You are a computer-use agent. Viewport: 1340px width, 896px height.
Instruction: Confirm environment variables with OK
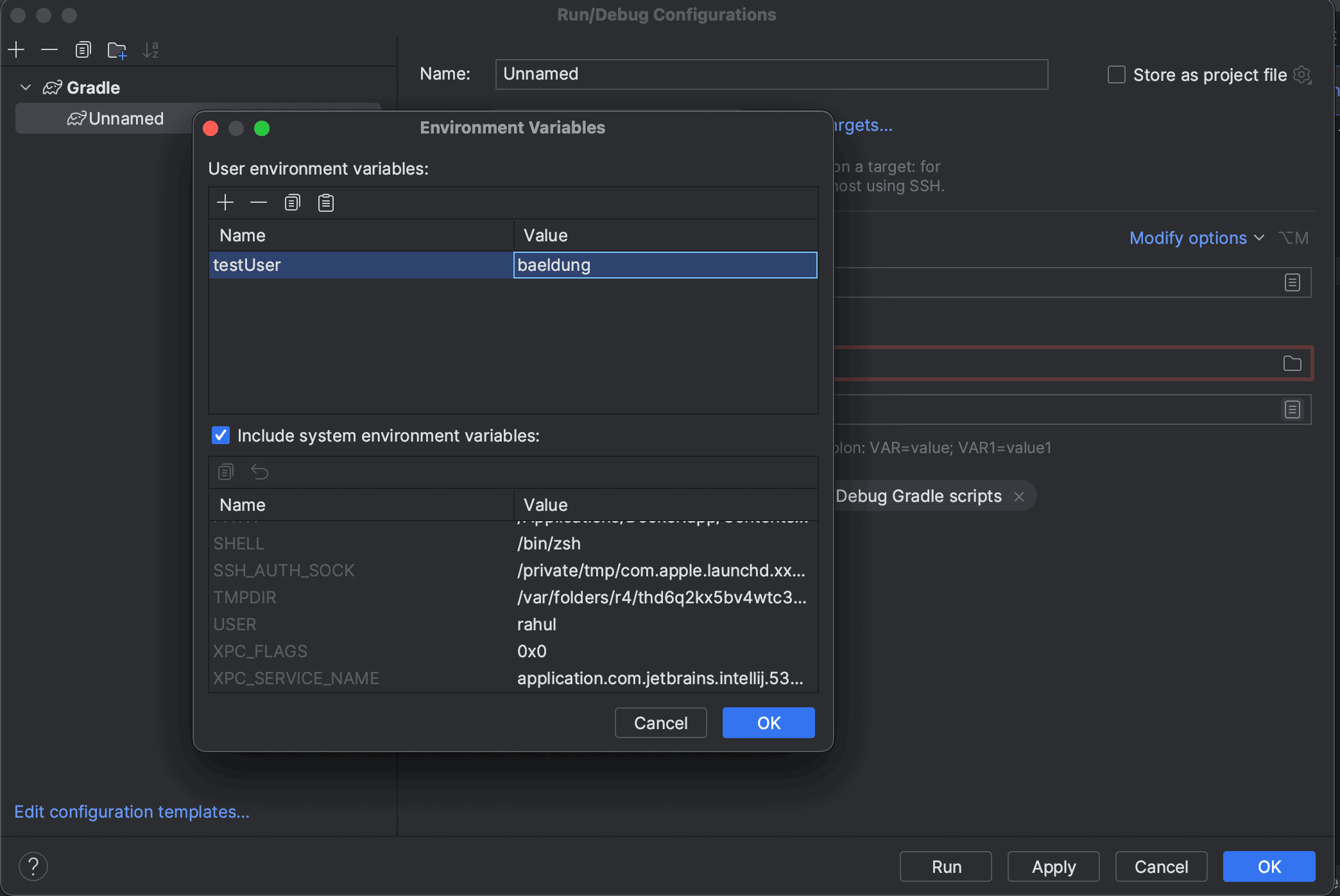click(x=768, y=722)
